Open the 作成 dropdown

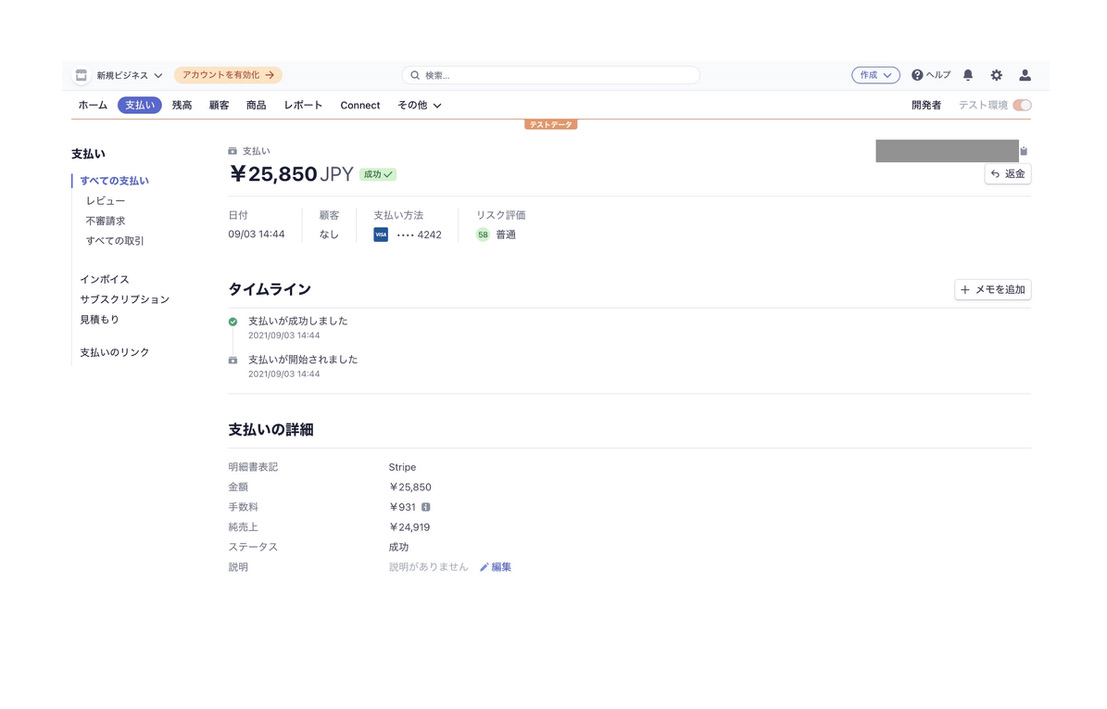click(874, 74)
